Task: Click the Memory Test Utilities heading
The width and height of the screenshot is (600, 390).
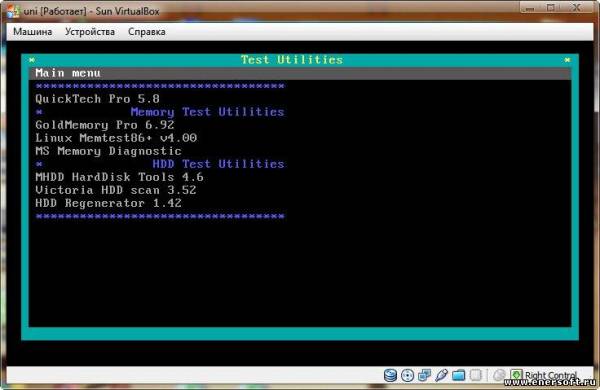Action: pos(207,112)
